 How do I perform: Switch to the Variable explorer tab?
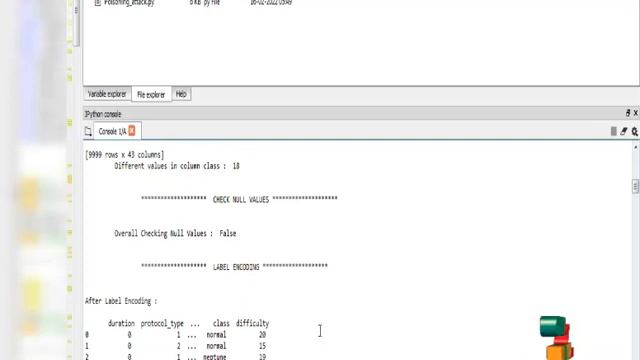(x=107, y=94)
